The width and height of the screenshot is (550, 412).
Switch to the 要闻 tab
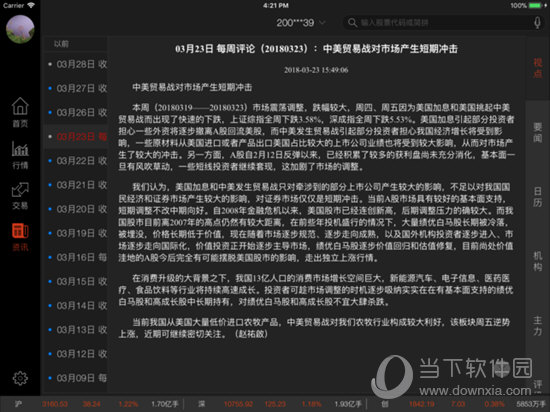point(537,133)
